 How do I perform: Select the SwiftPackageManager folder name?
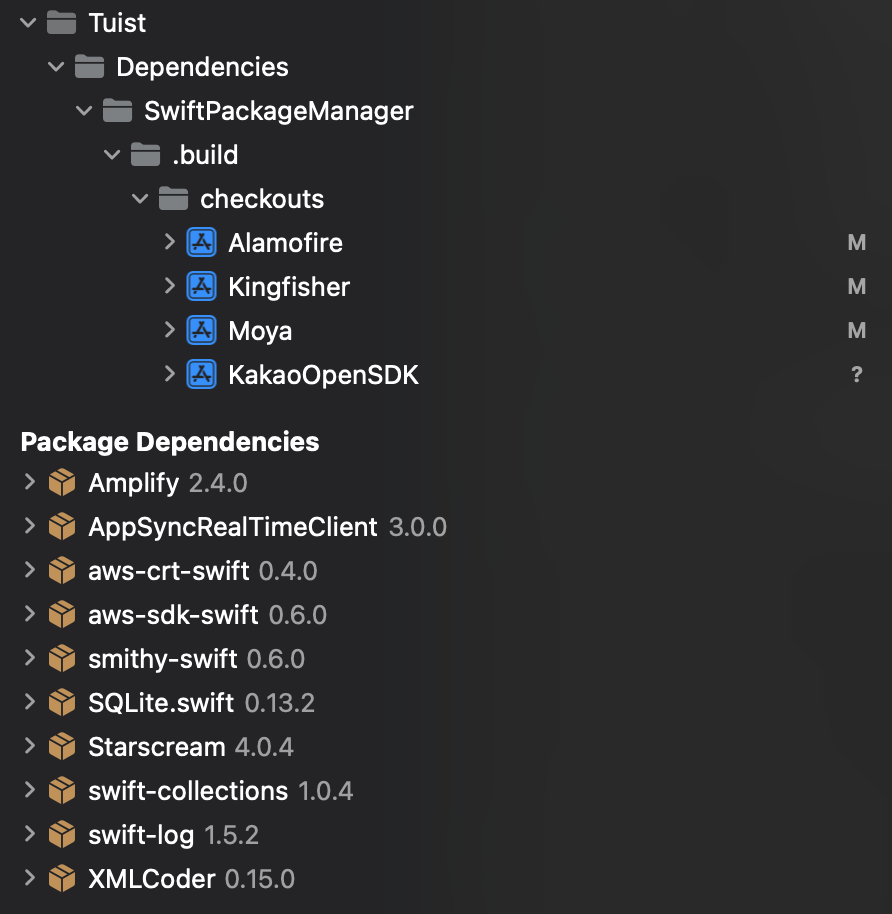[x=279, y=111]
